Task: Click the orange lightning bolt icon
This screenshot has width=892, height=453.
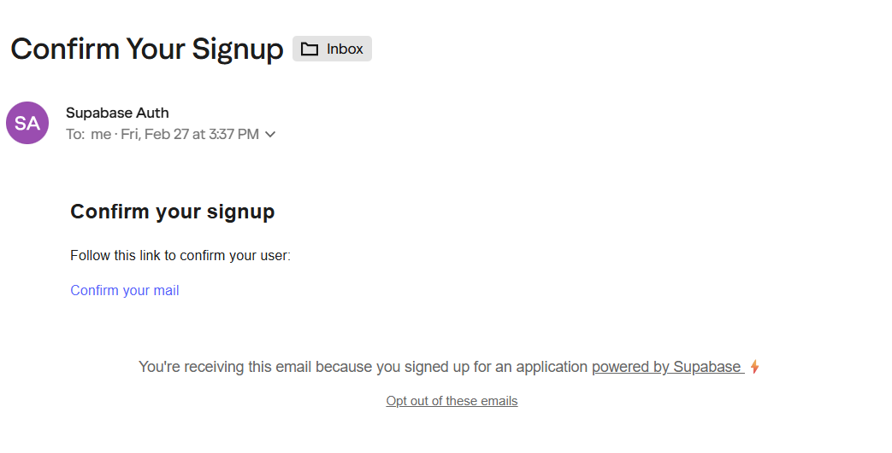Action: click(x=755, y=367)
